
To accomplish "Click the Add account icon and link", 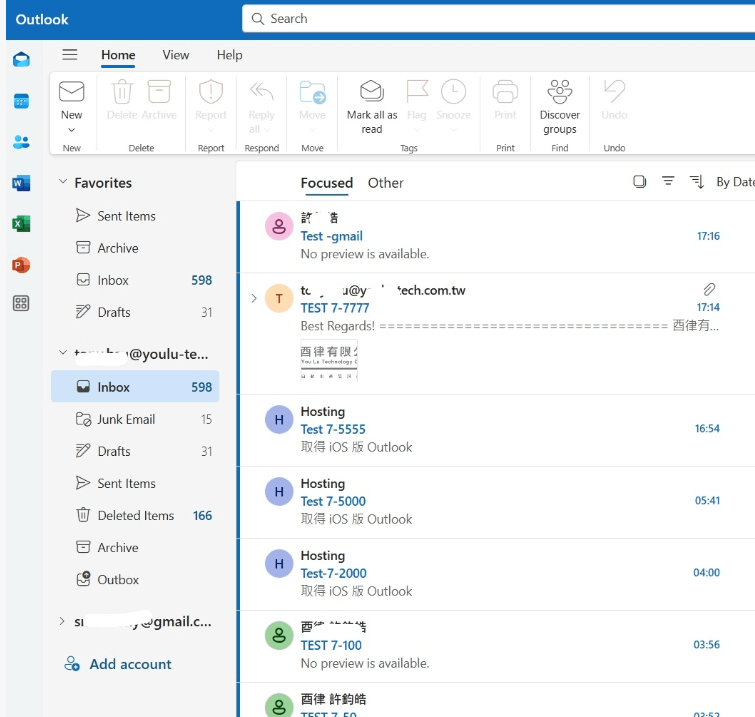I will point(118,664).
